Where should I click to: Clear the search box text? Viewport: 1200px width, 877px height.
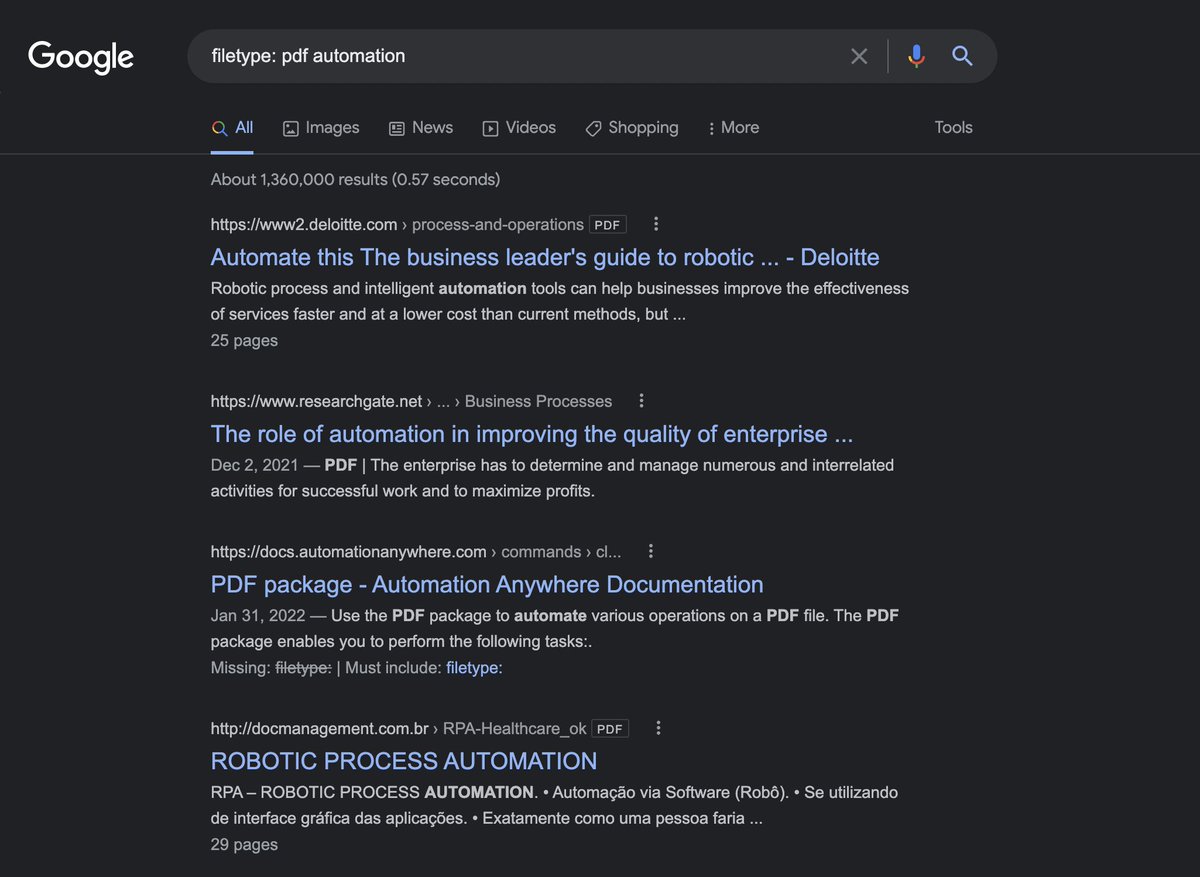[859, 56]
